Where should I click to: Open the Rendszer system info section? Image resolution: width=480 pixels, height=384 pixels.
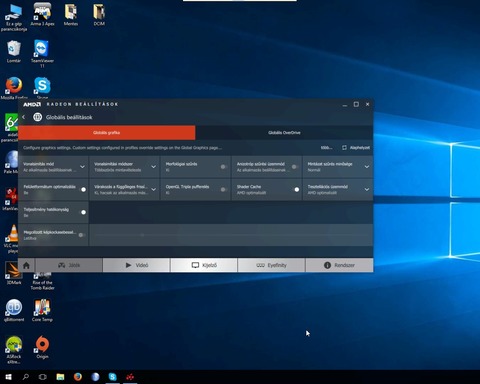click(x=339, y=265)
